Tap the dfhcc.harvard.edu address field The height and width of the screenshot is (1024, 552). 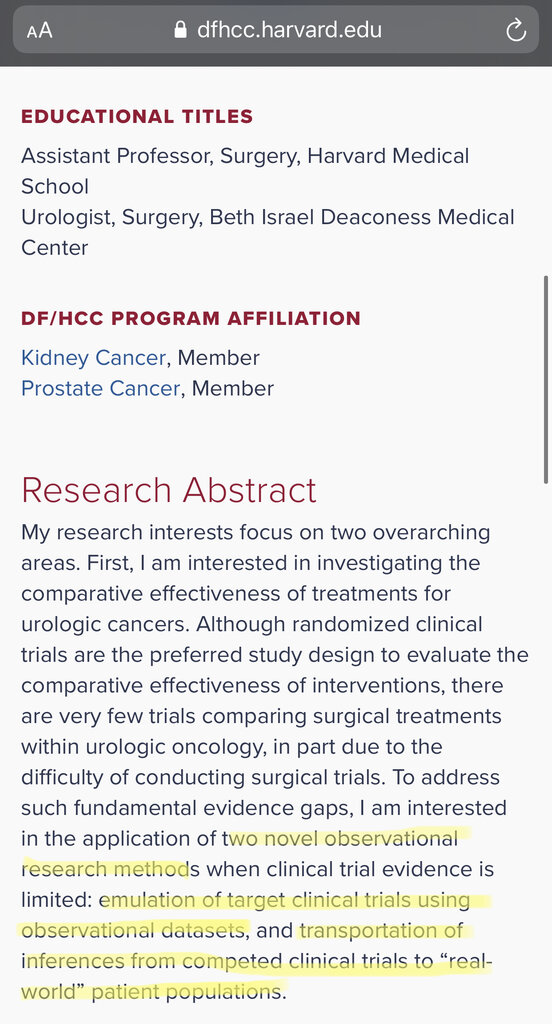[x=276, y=30]
